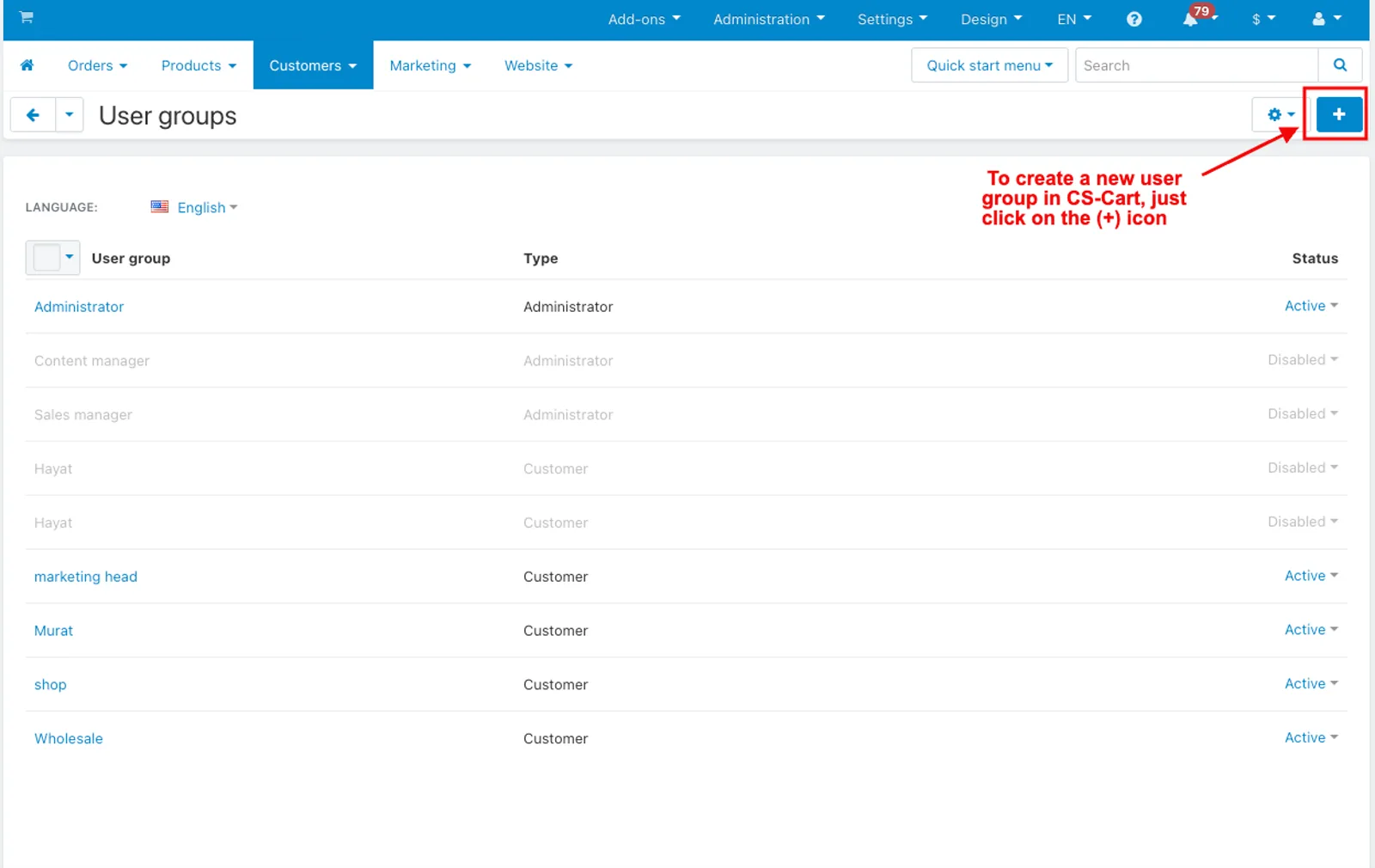The width and height of the screenshot is (1375, 868).
Task: Open Content manager's Disabled status dropdown
Action: tap(1302, 360)
